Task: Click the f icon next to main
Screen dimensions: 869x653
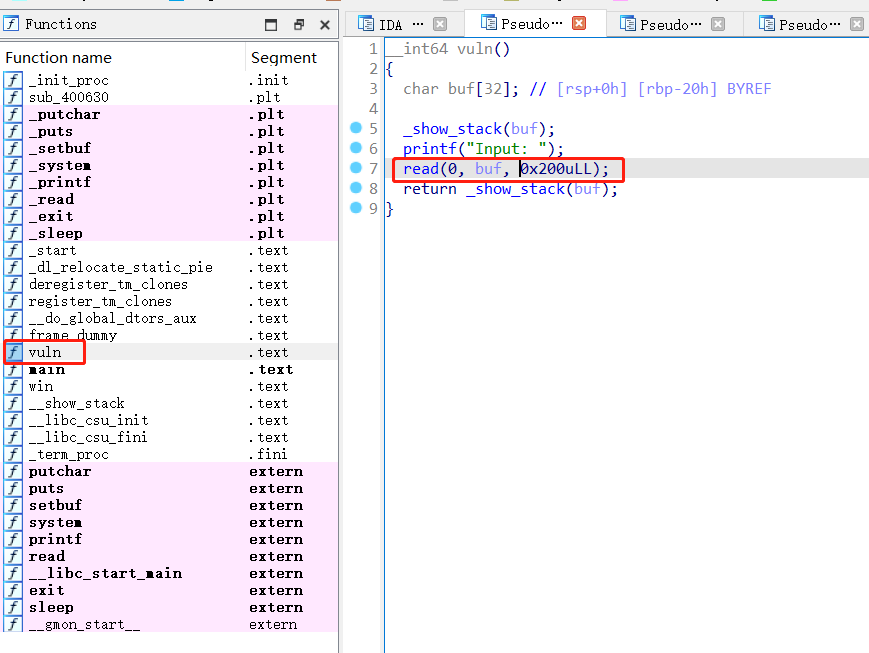Action: coord(11,369)
